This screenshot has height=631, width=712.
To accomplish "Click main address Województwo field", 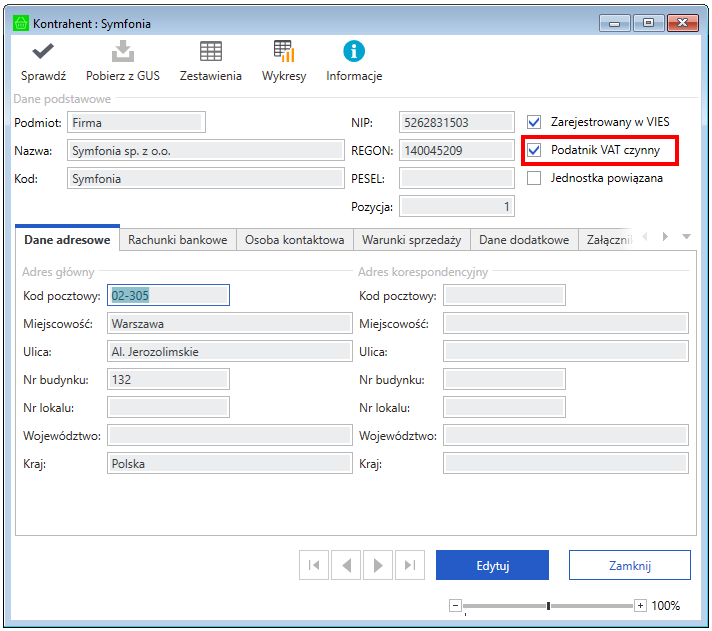I will pyautogui.click(x=230, y=435).
